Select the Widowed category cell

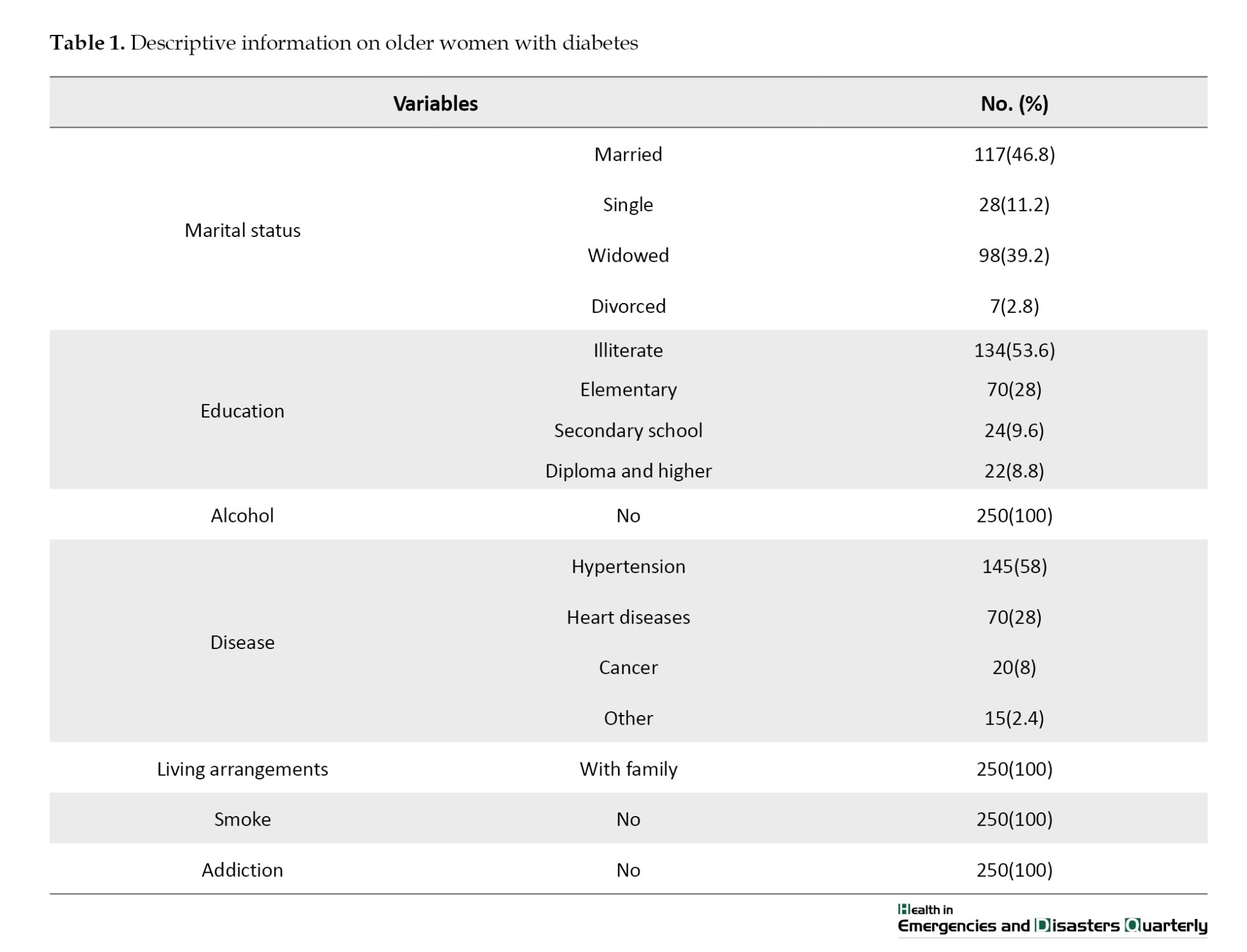(x=628, y=255)
